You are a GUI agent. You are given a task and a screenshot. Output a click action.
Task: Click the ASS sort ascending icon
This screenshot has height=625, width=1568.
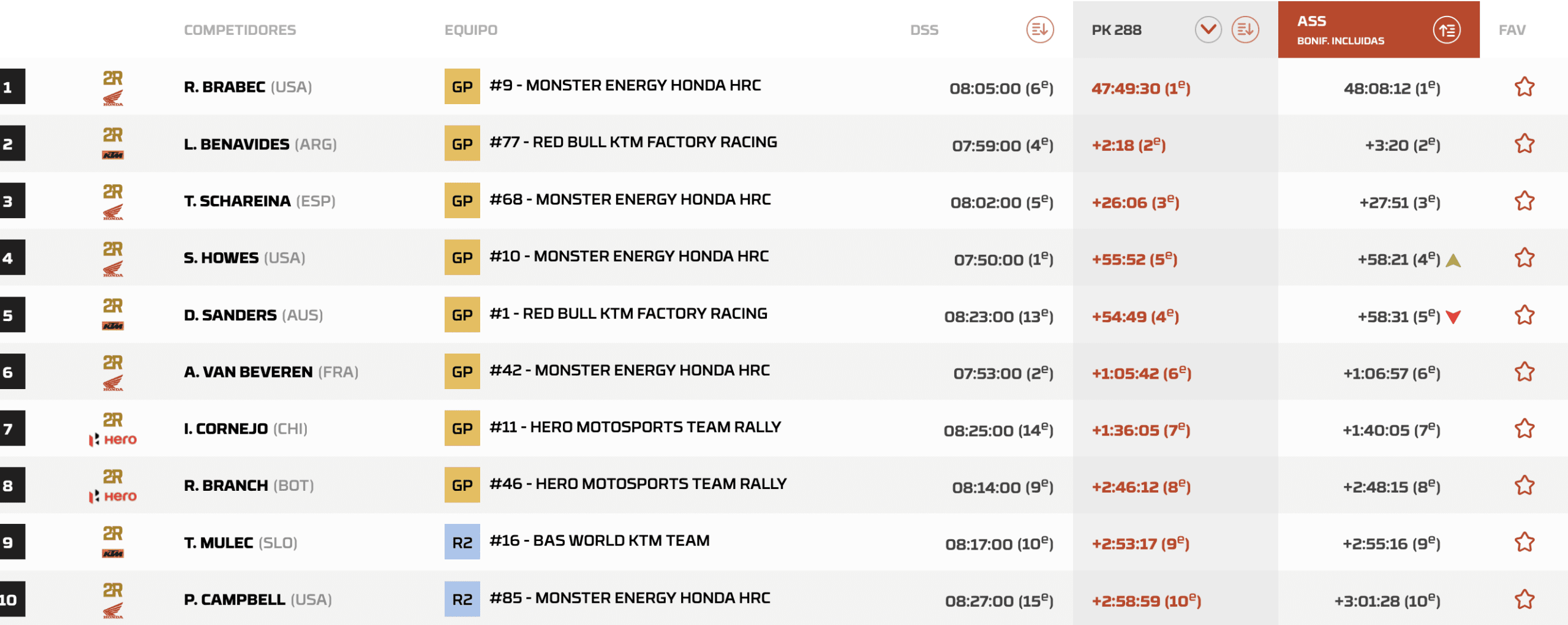(x=1447, y=30)
